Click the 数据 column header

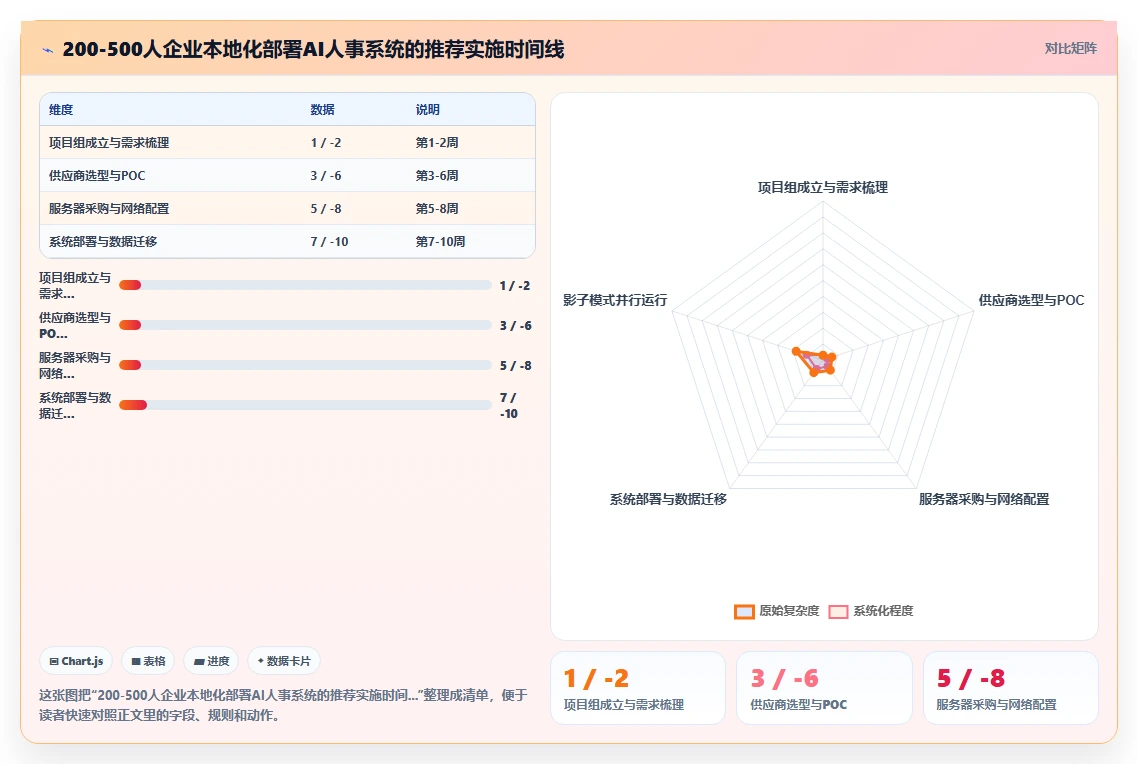click(x=322, y=110)
